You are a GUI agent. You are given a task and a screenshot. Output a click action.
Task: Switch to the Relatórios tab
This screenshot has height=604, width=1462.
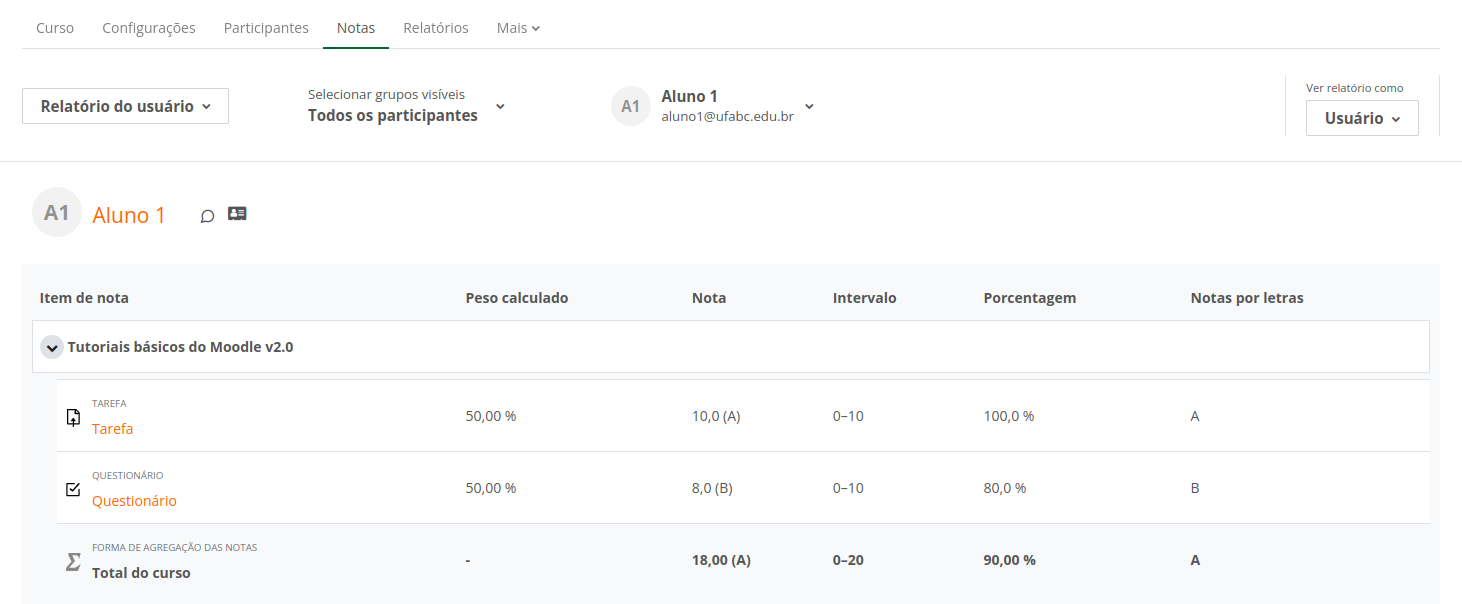click(436, 27)
